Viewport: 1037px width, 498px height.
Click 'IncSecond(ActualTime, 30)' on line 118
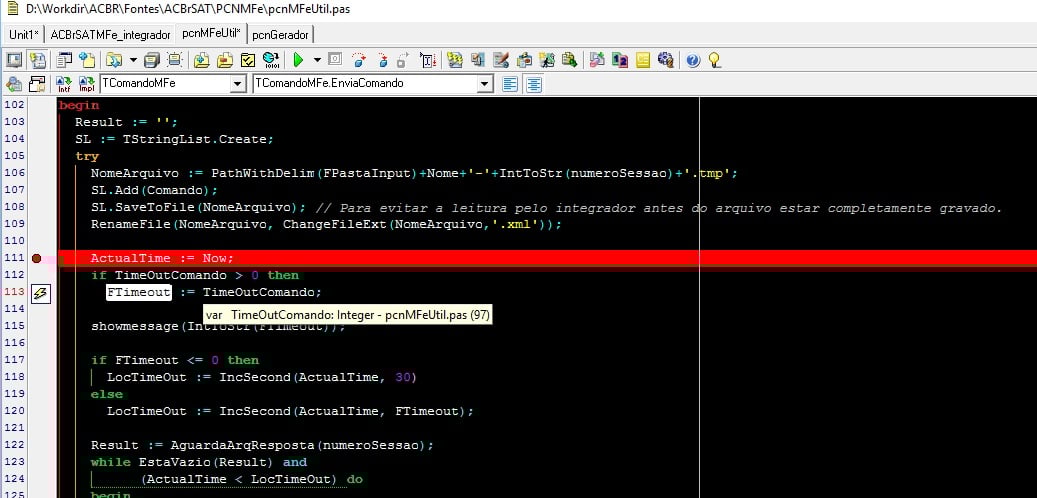coord(318,377)
